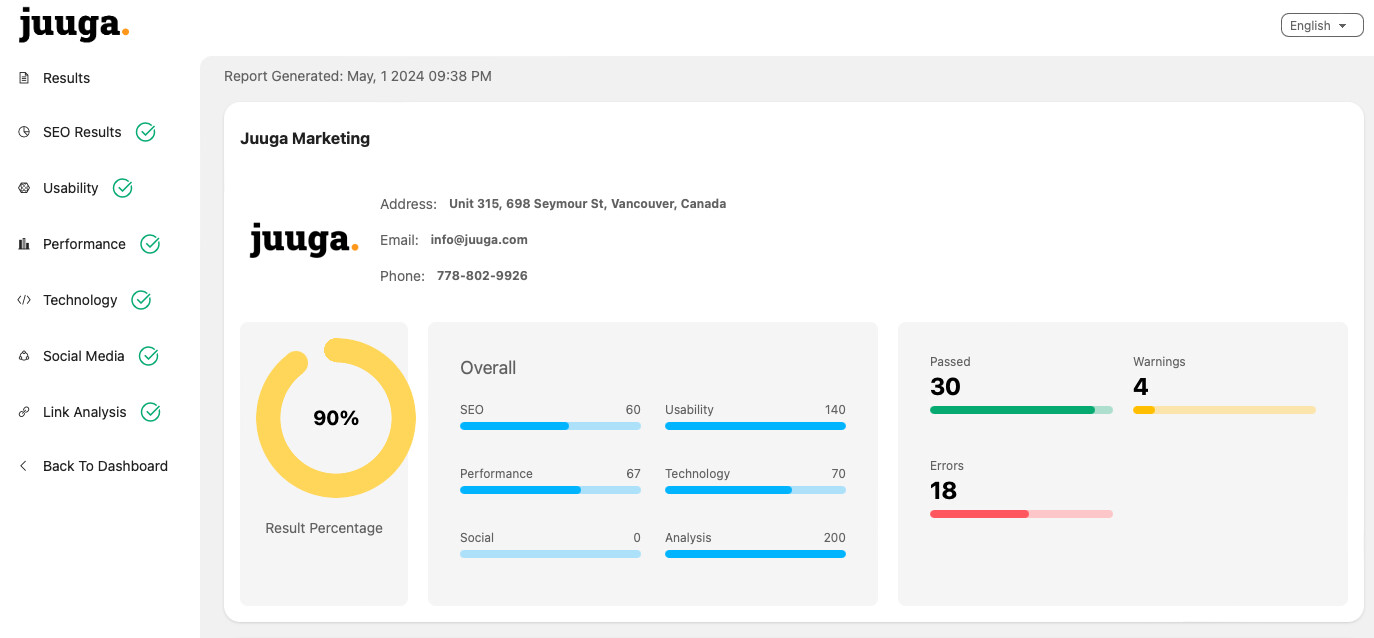Click the Usability sidebar icon

pyautogui.click(x=24, y=188)
